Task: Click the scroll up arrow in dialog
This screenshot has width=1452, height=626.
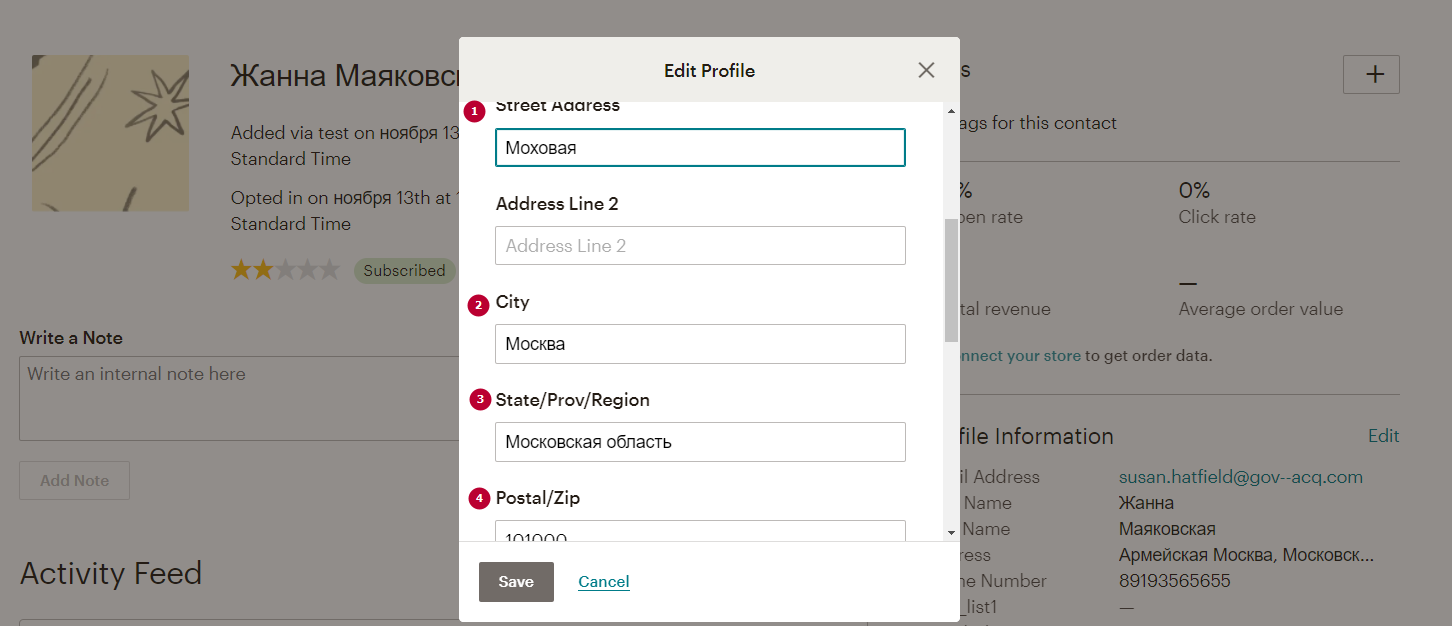Action: point(951,110)
